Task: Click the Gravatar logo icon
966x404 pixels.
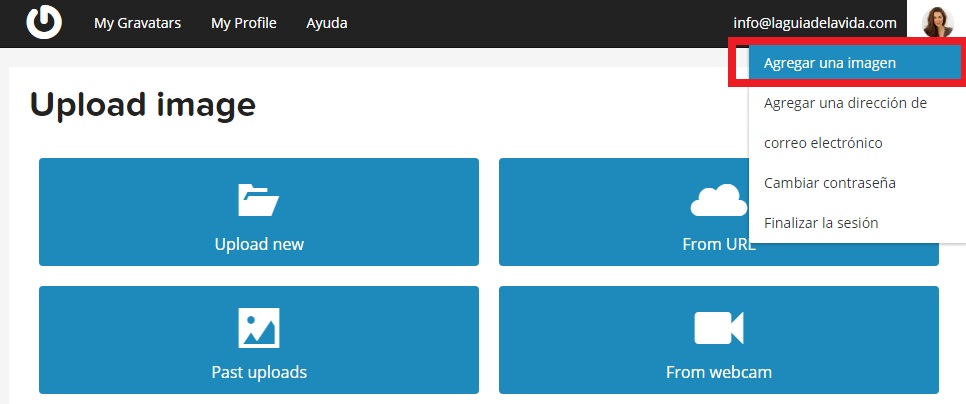Action: [44, 22]
